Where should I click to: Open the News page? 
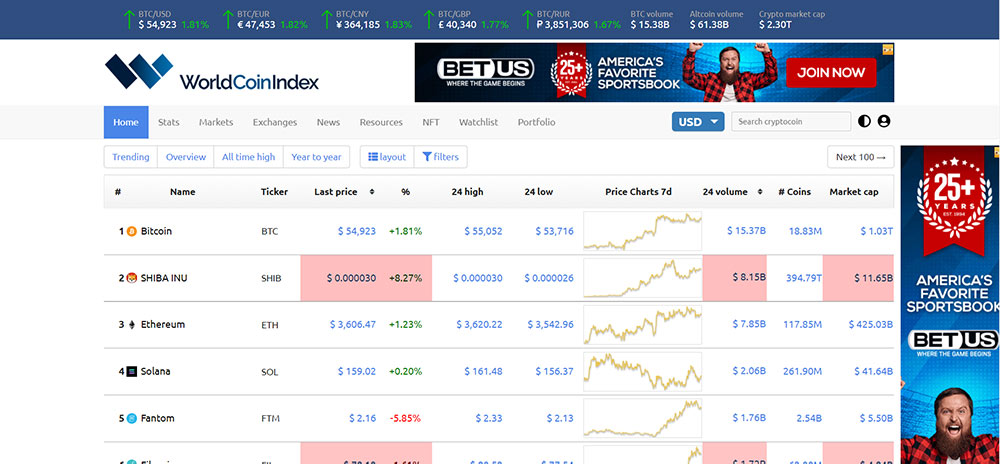(328, 122)
